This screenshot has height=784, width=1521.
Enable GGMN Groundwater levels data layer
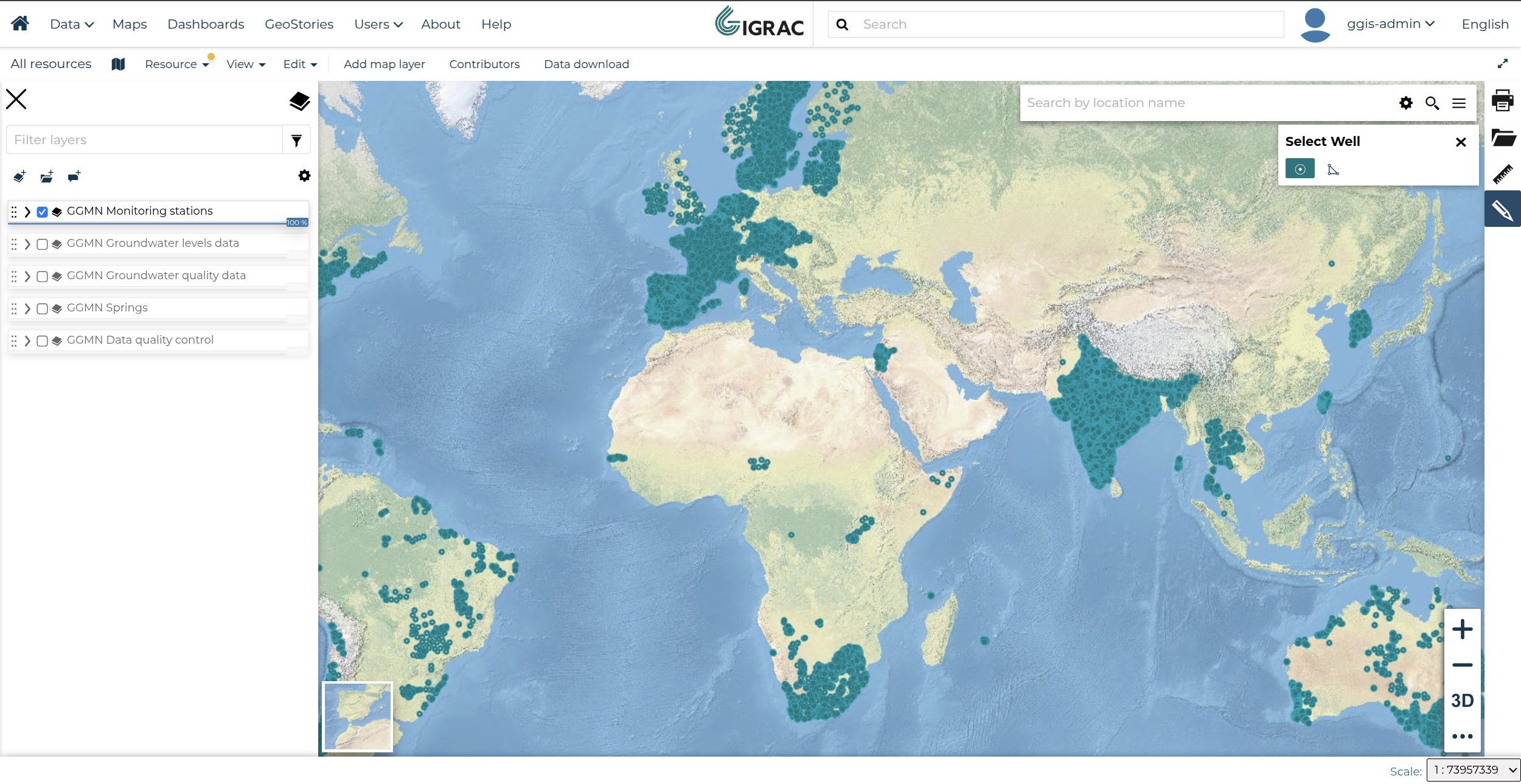pos(42,244)
